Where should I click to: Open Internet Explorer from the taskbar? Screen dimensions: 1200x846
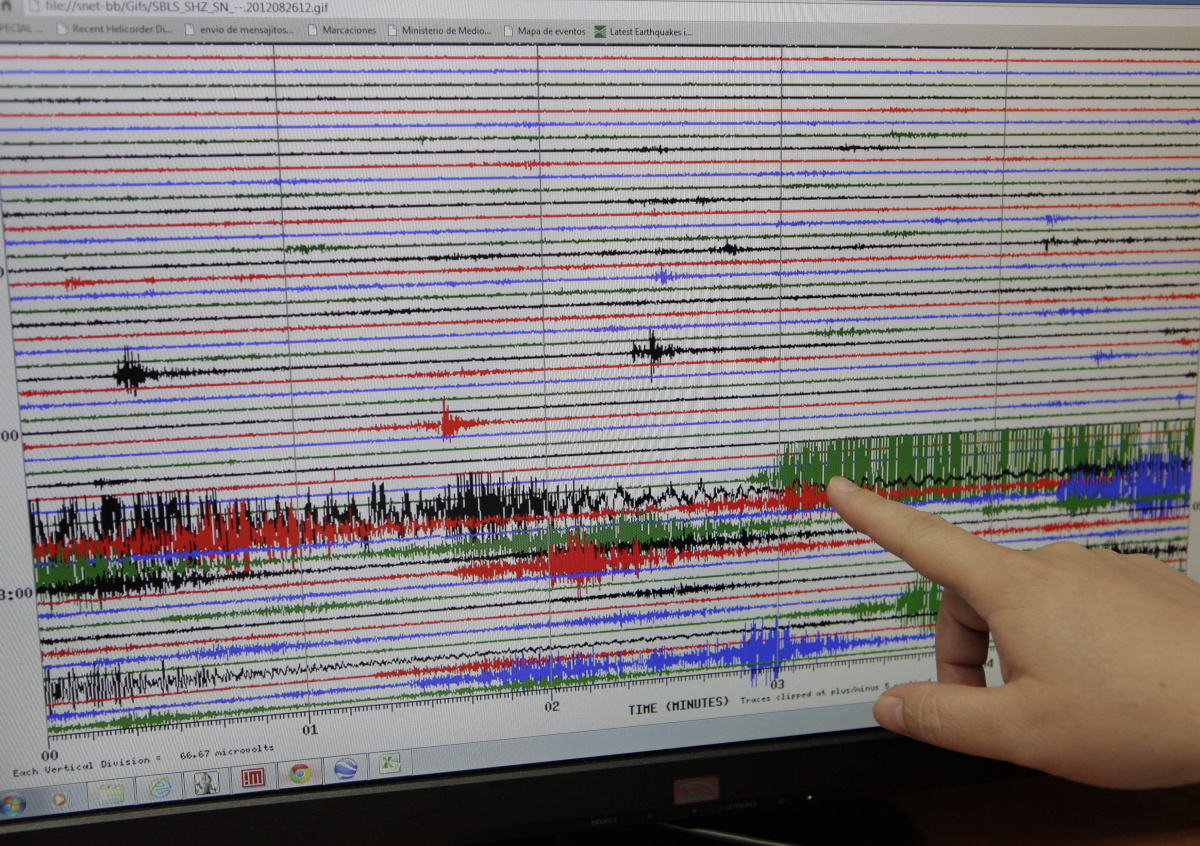click(158, 787)
